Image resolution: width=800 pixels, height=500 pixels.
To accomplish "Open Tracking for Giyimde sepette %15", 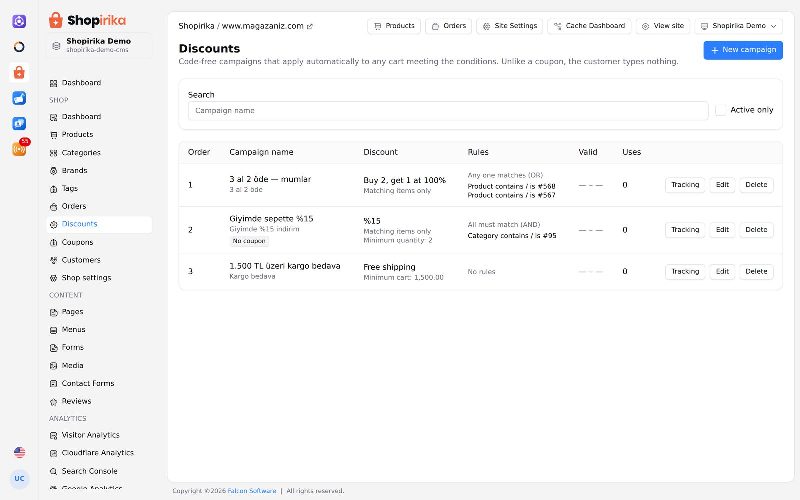I will (x=685, y=230).
